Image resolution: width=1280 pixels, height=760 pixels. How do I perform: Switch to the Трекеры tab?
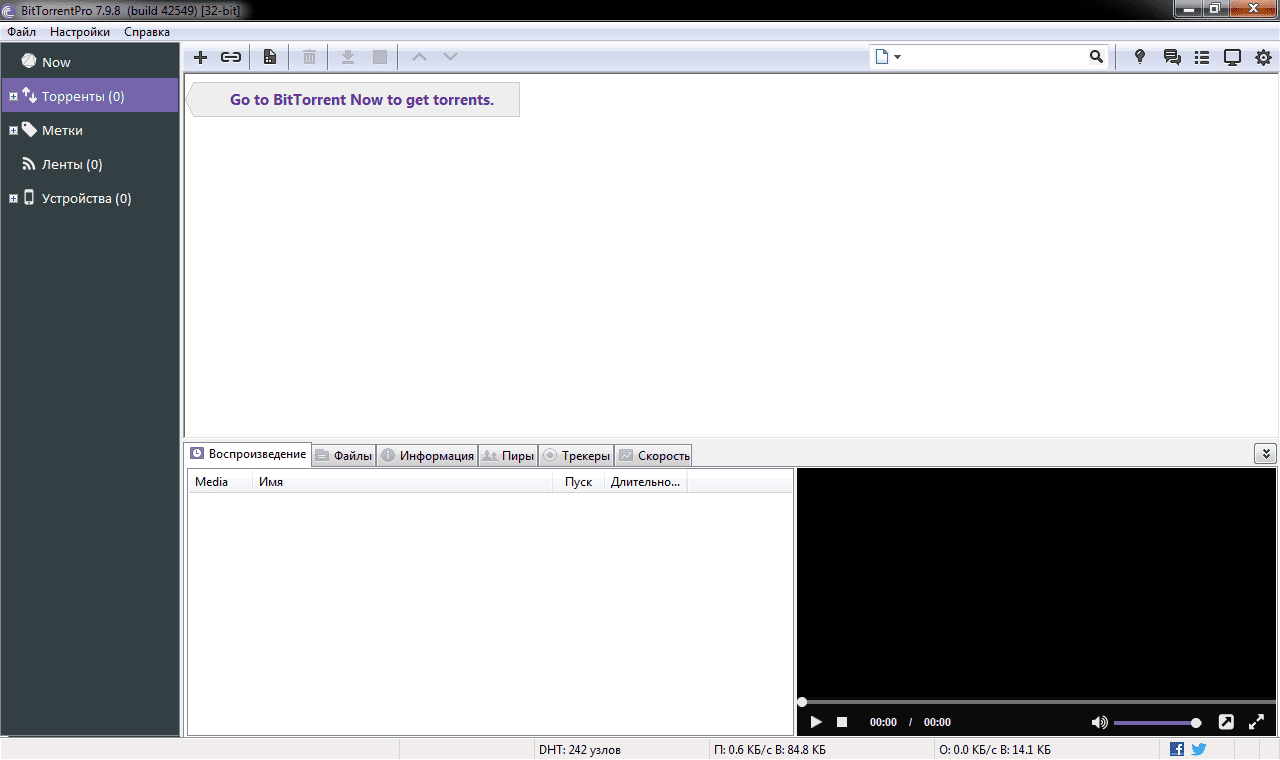click(x=576, y=456)
